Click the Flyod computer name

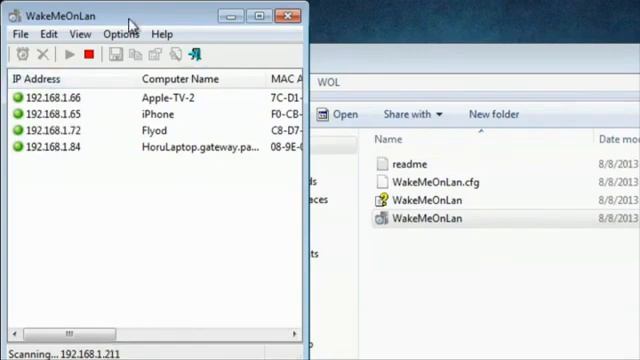point(154,131)
